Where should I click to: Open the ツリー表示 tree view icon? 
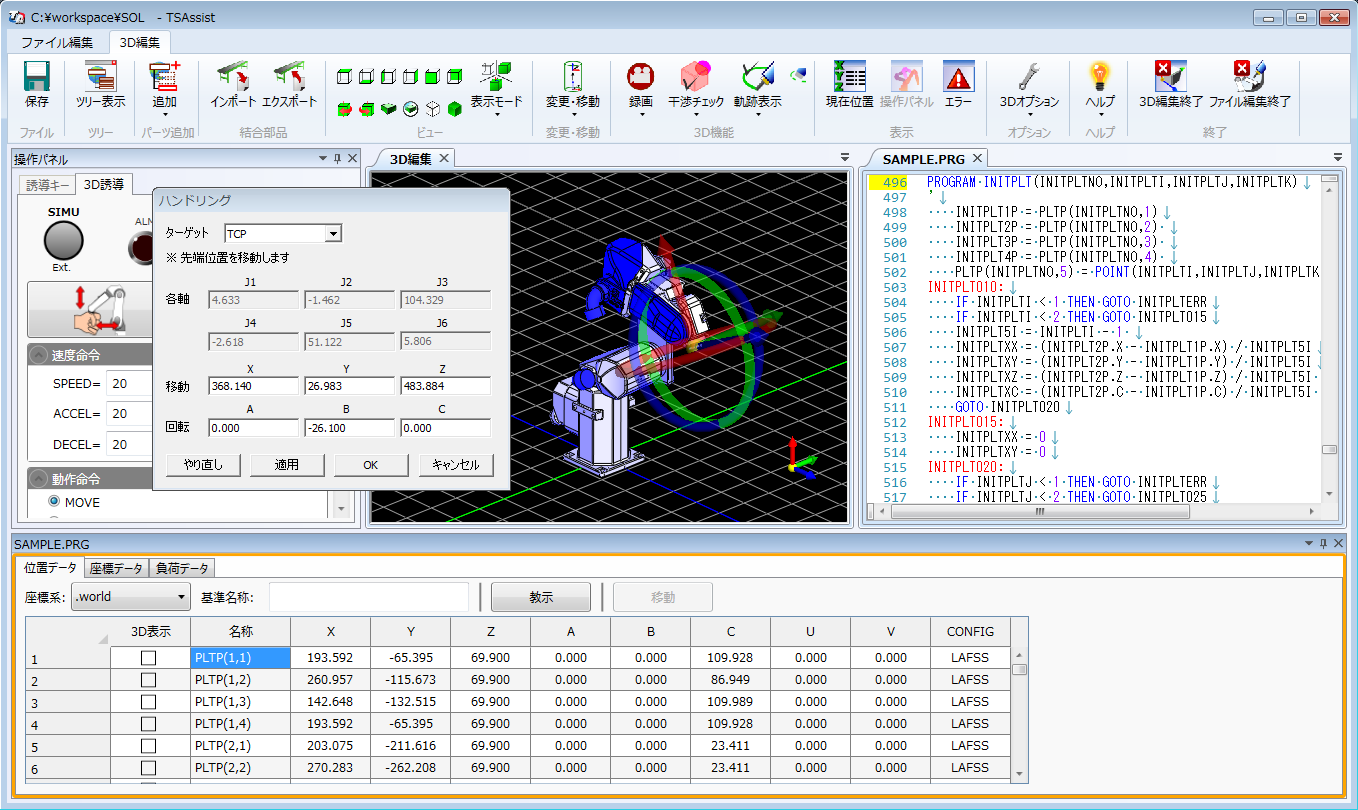tap(100, 78)
